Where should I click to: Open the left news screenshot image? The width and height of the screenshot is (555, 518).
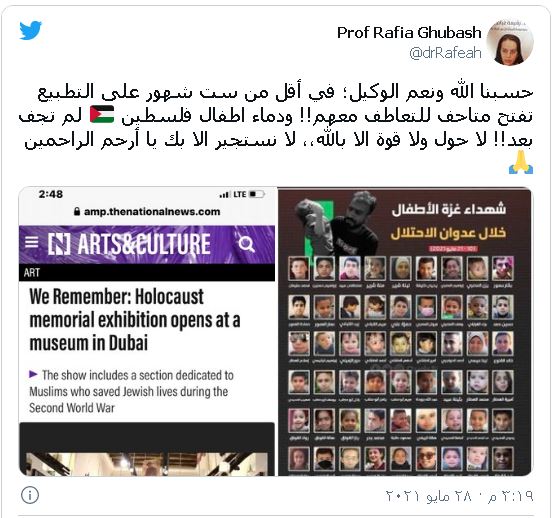click(x=147, y=331)
